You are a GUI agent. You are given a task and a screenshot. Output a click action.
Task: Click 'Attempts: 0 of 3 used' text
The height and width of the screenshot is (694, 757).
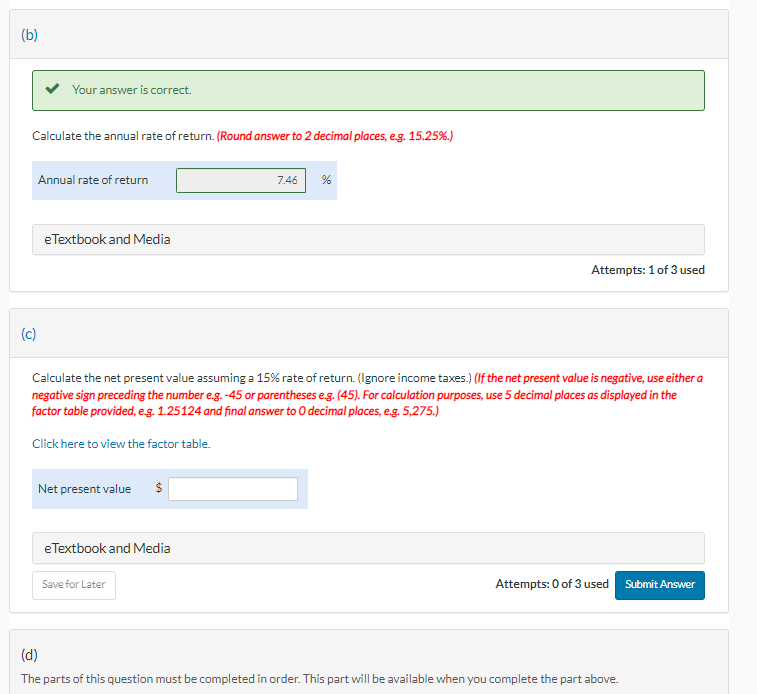552,584
